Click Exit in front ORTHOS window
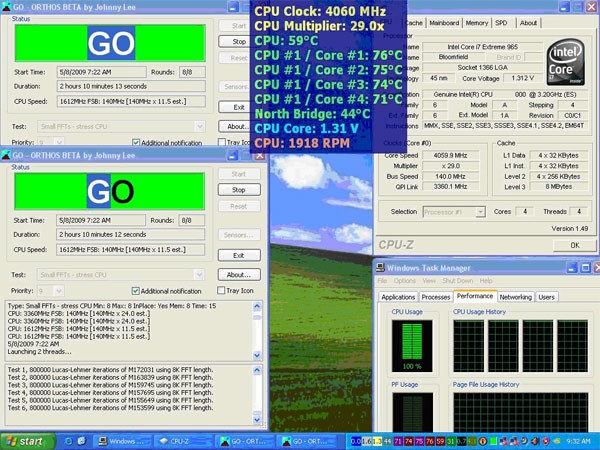Image resolution: width=600 pixels, height=450 pixels. pyautogui.click(x=239, y=255)
